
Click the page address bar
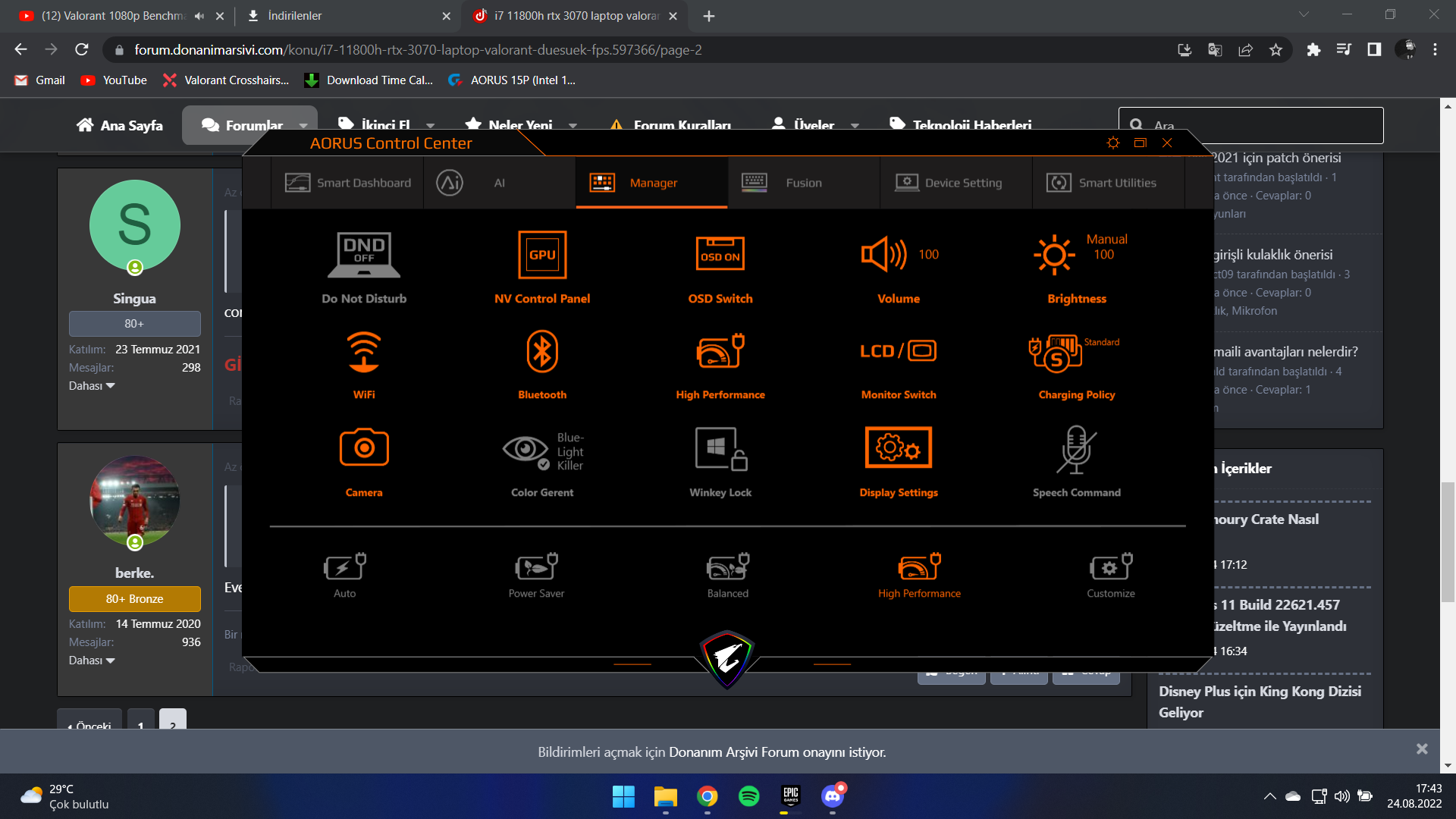coord(645,50)
